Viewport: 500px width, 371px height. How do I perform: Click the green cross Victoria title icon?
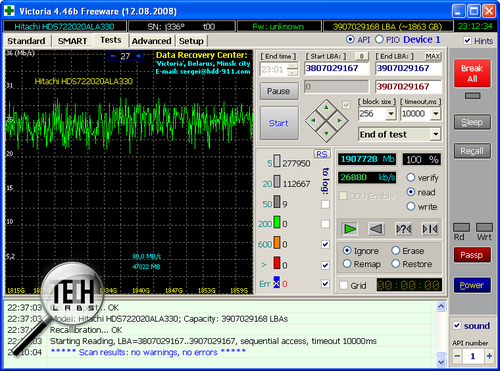pyautogui.click(x=9, y=11)
